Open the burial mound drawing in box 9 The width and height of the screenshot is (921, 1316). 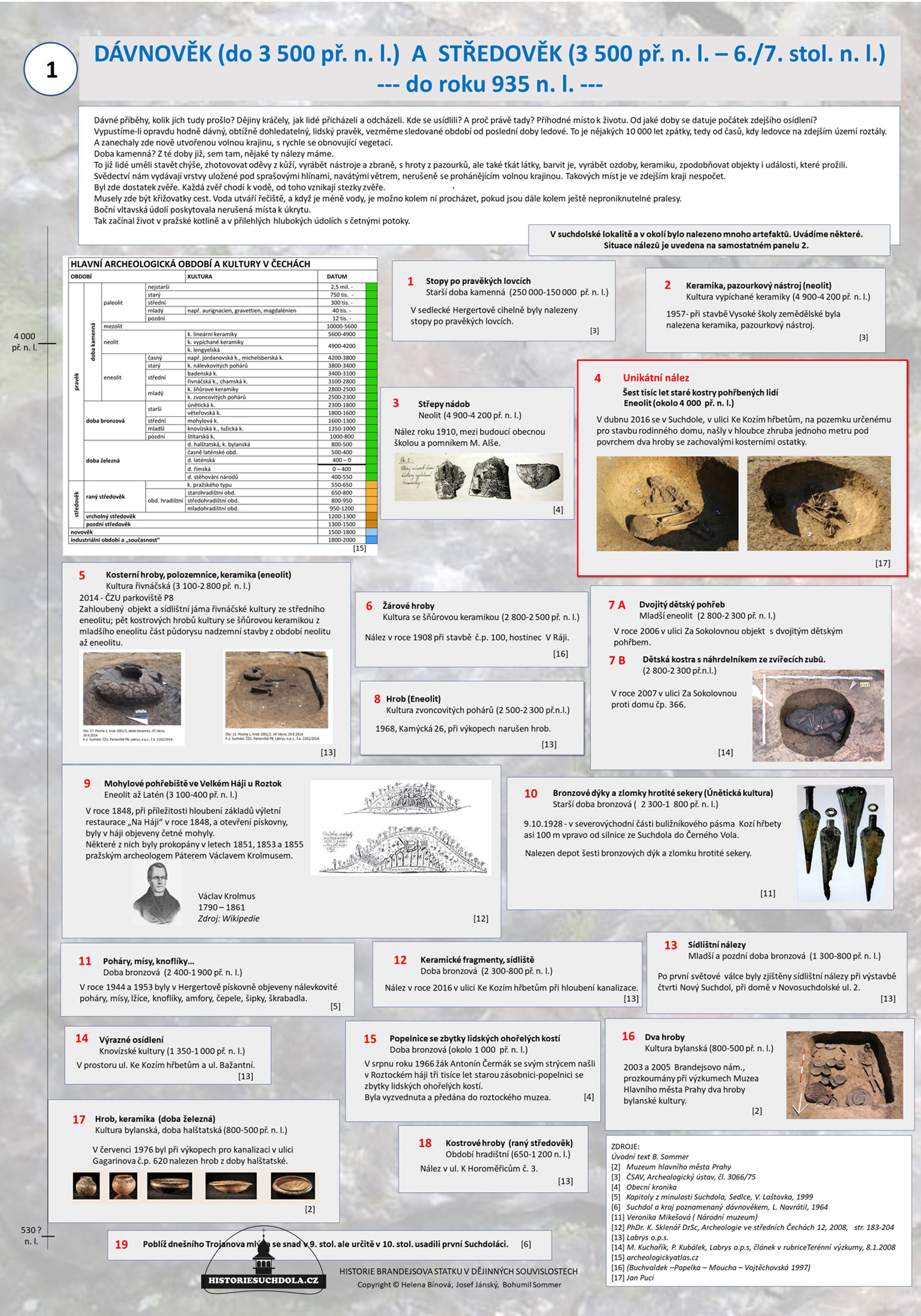[401, 828]
